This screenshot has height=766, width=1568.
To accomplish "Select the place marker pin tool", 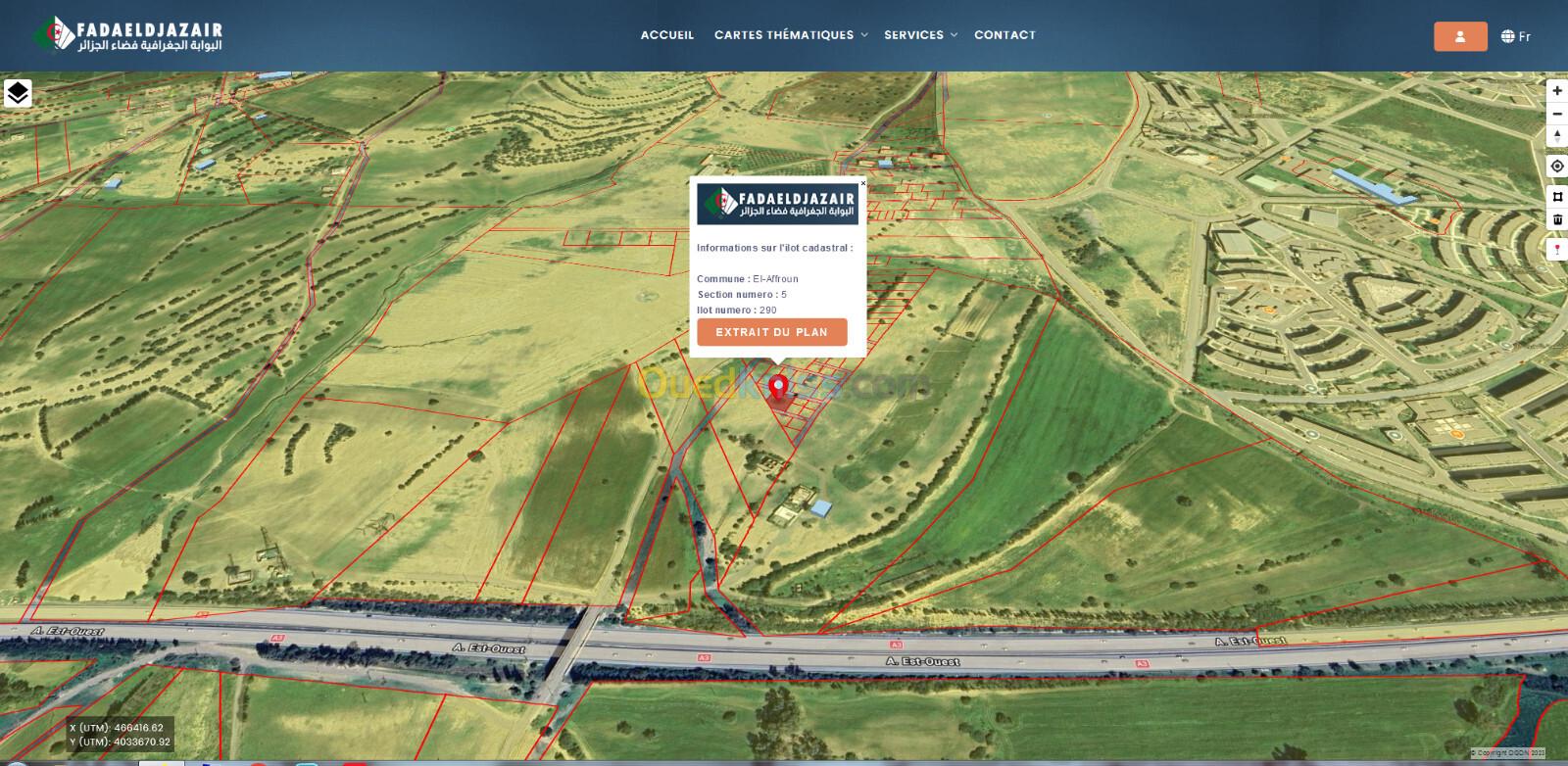I will pyautogui.click(x=1557, y=251).
